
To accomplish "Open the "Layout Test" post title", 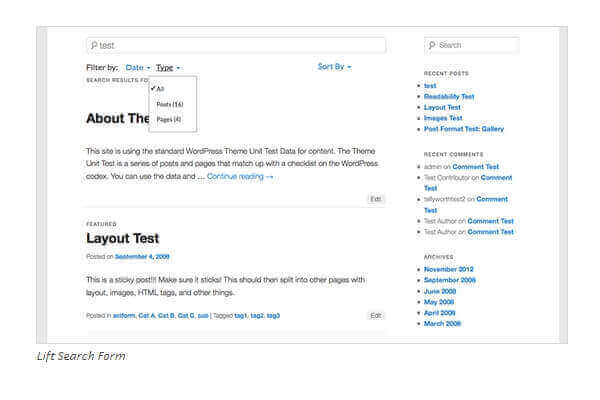I will click(122, 239).
